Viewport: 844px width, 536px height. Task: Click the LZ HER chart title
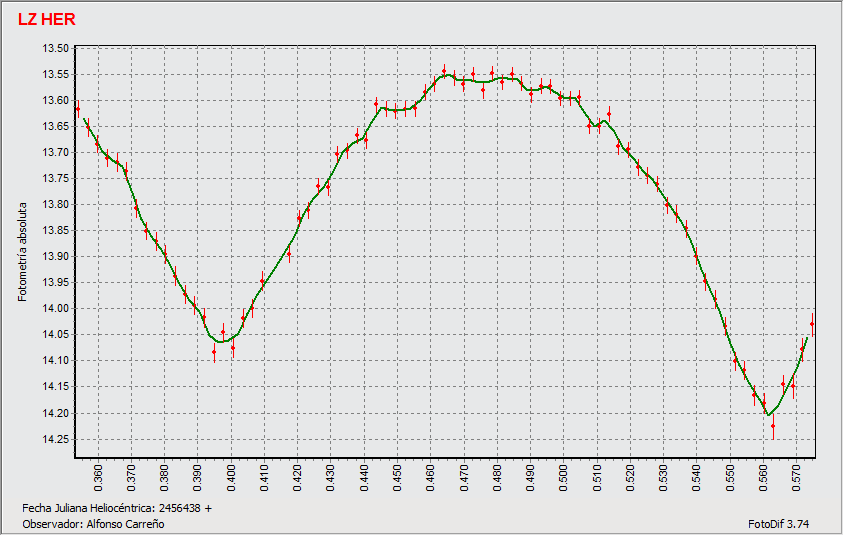46,20
